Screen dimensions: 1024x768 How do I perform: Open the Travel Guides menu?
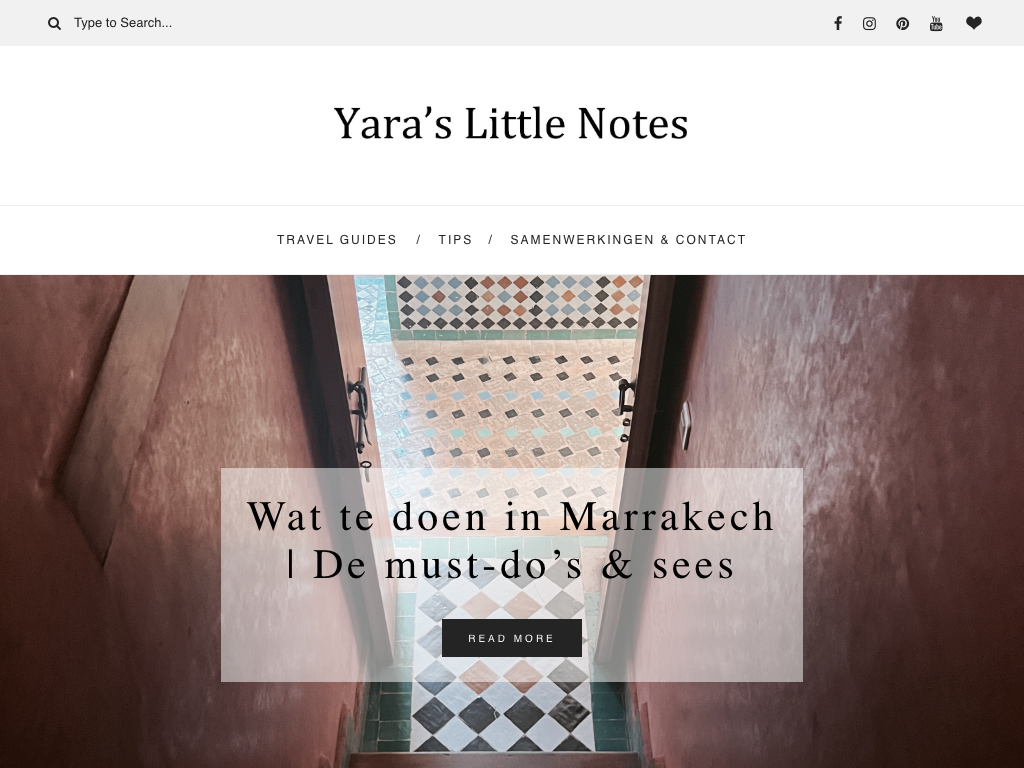(336, 240)
